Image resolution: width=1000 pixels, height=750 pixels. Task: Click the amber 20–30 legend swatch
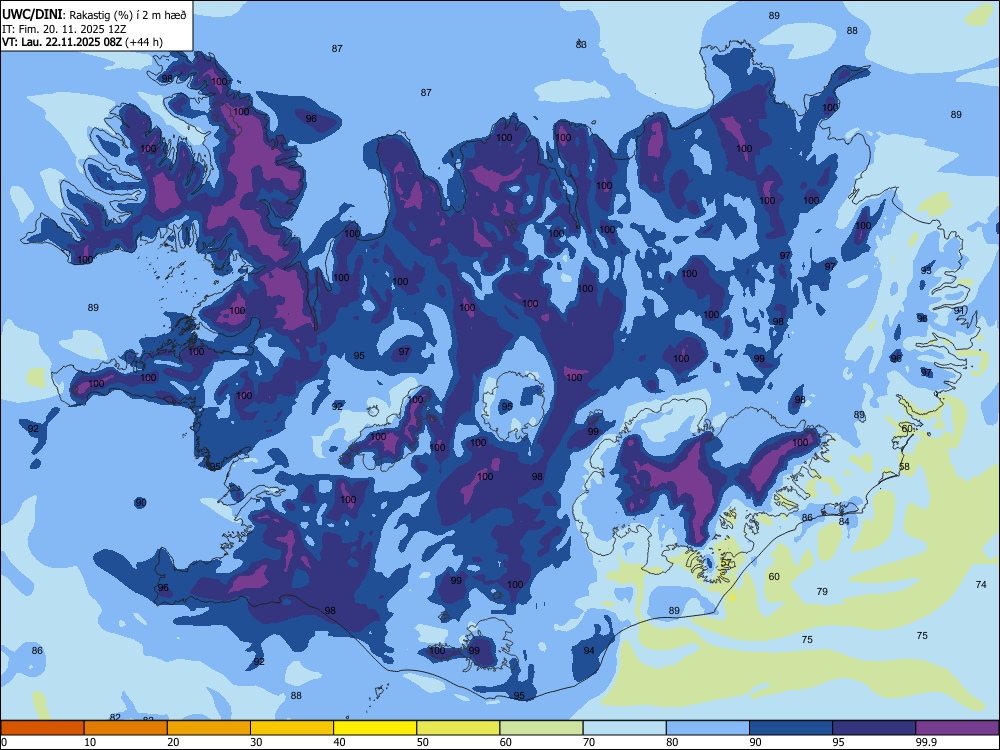[209, 728]
